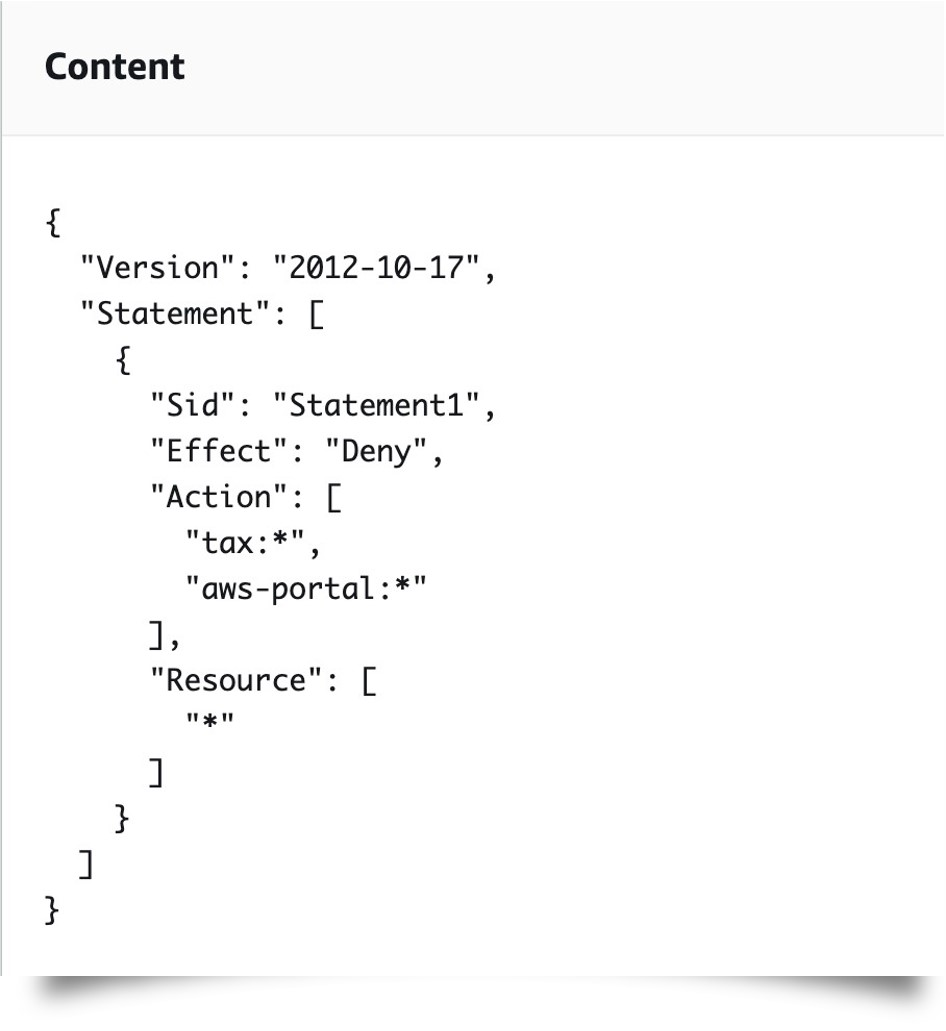Click the "Version" key in the policy

tap(158, 268)
